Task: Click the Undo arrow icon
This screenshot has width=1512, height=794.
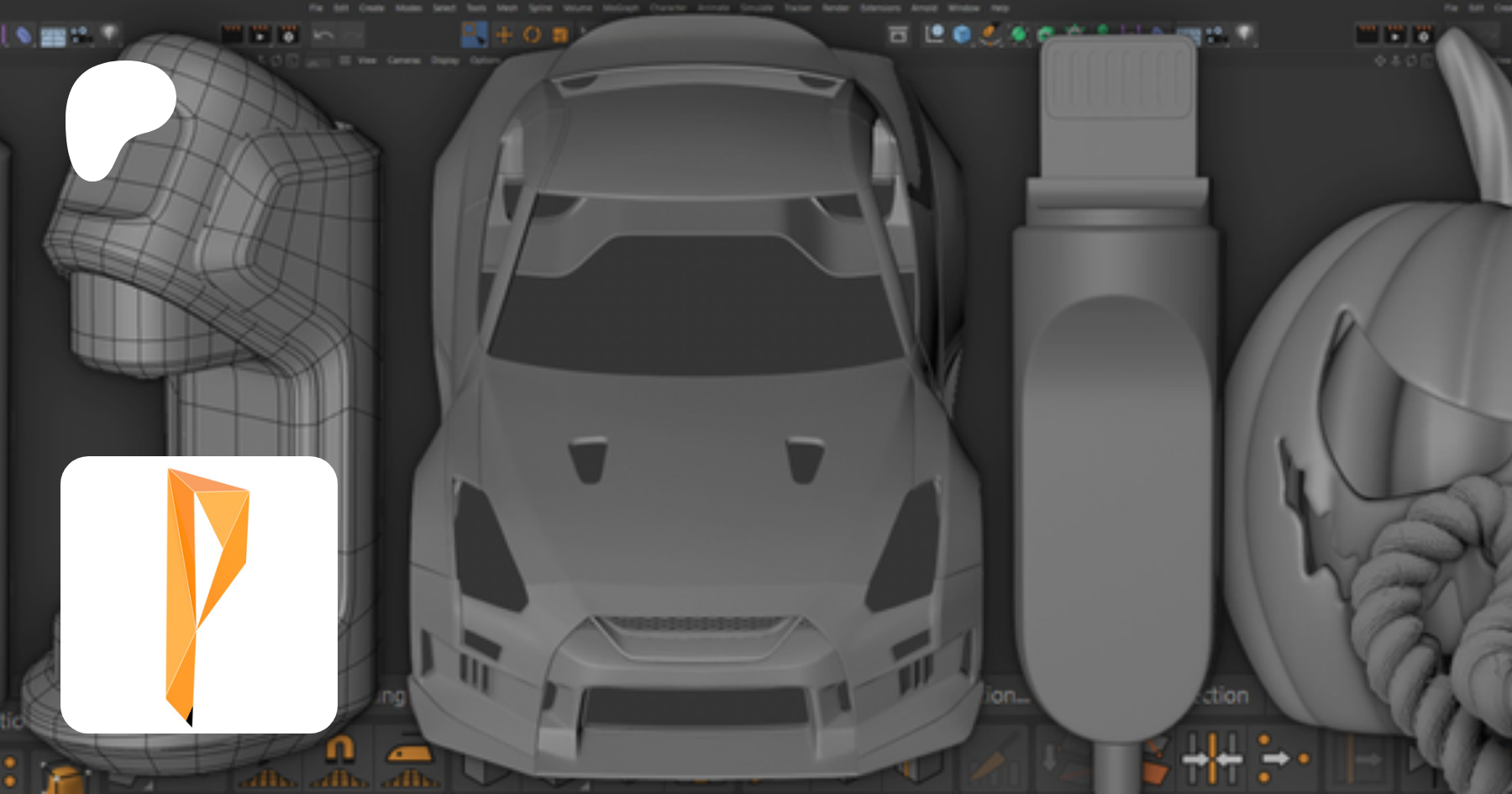Action: 323,34
